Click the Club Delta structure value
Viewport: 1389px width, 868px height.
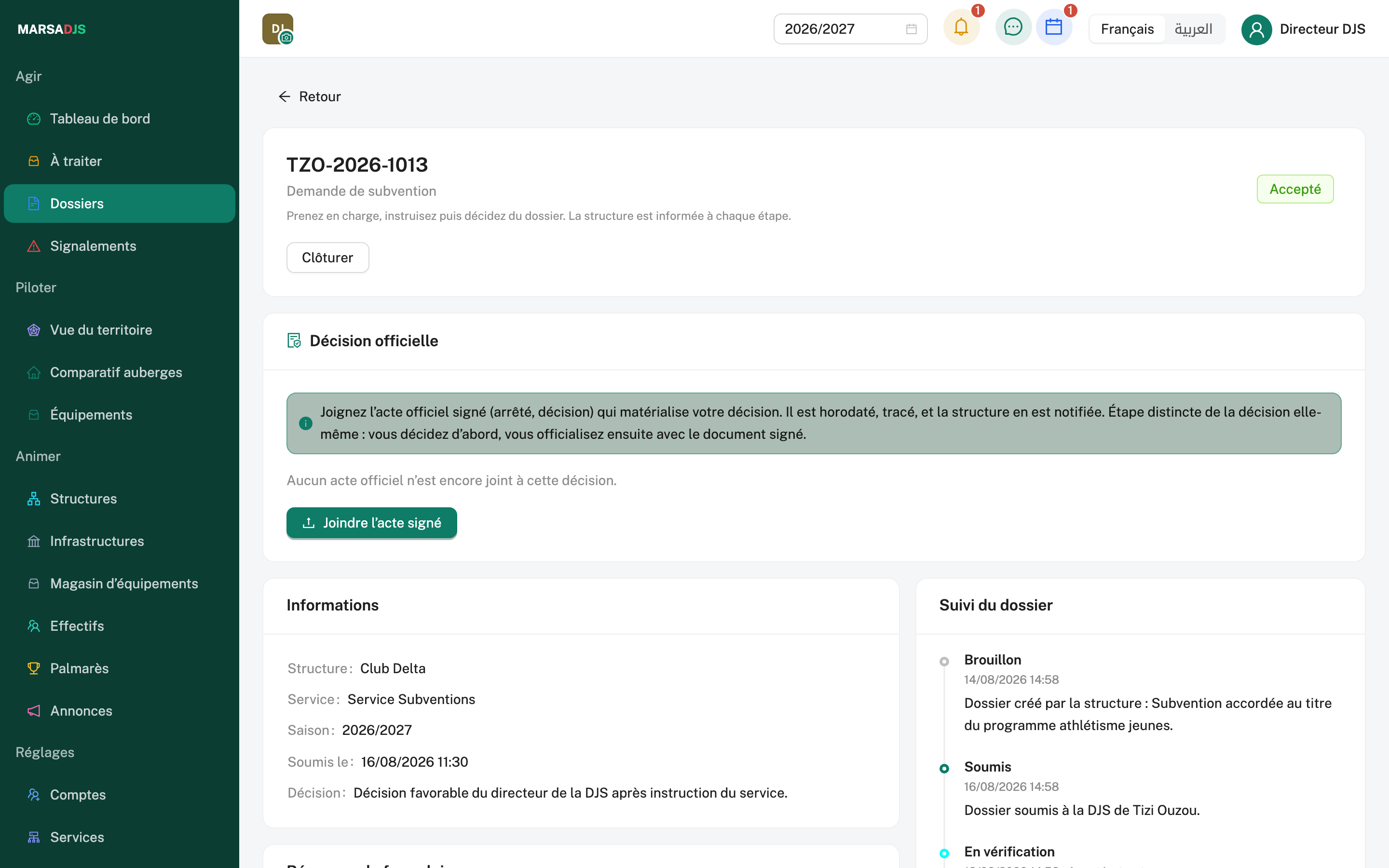393,669
